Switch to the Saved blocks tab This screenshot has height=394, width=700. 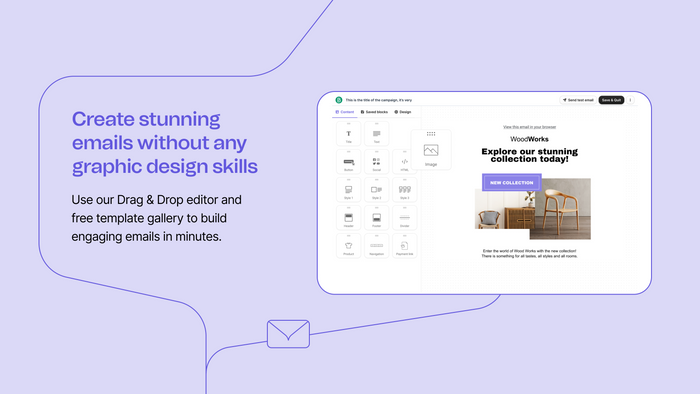(x=374, y=112)
